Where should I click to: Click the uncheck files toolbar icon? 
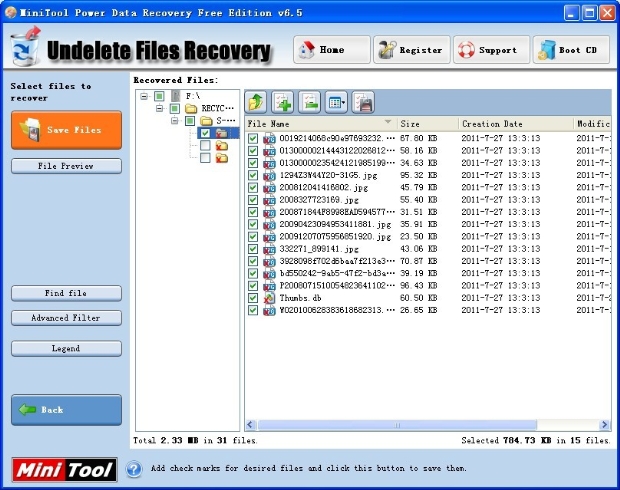(310, 102)
